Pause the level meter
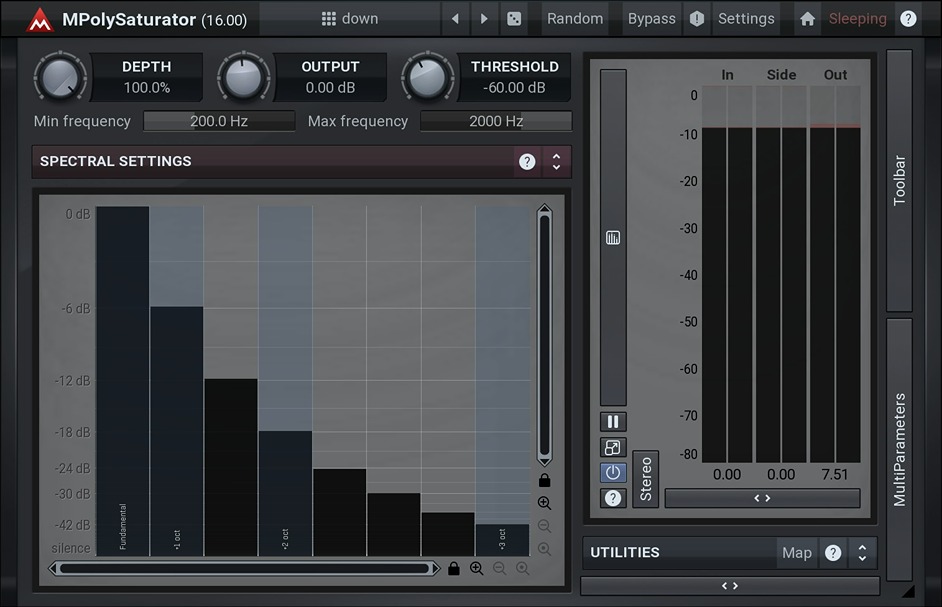 tap(613, 421)
